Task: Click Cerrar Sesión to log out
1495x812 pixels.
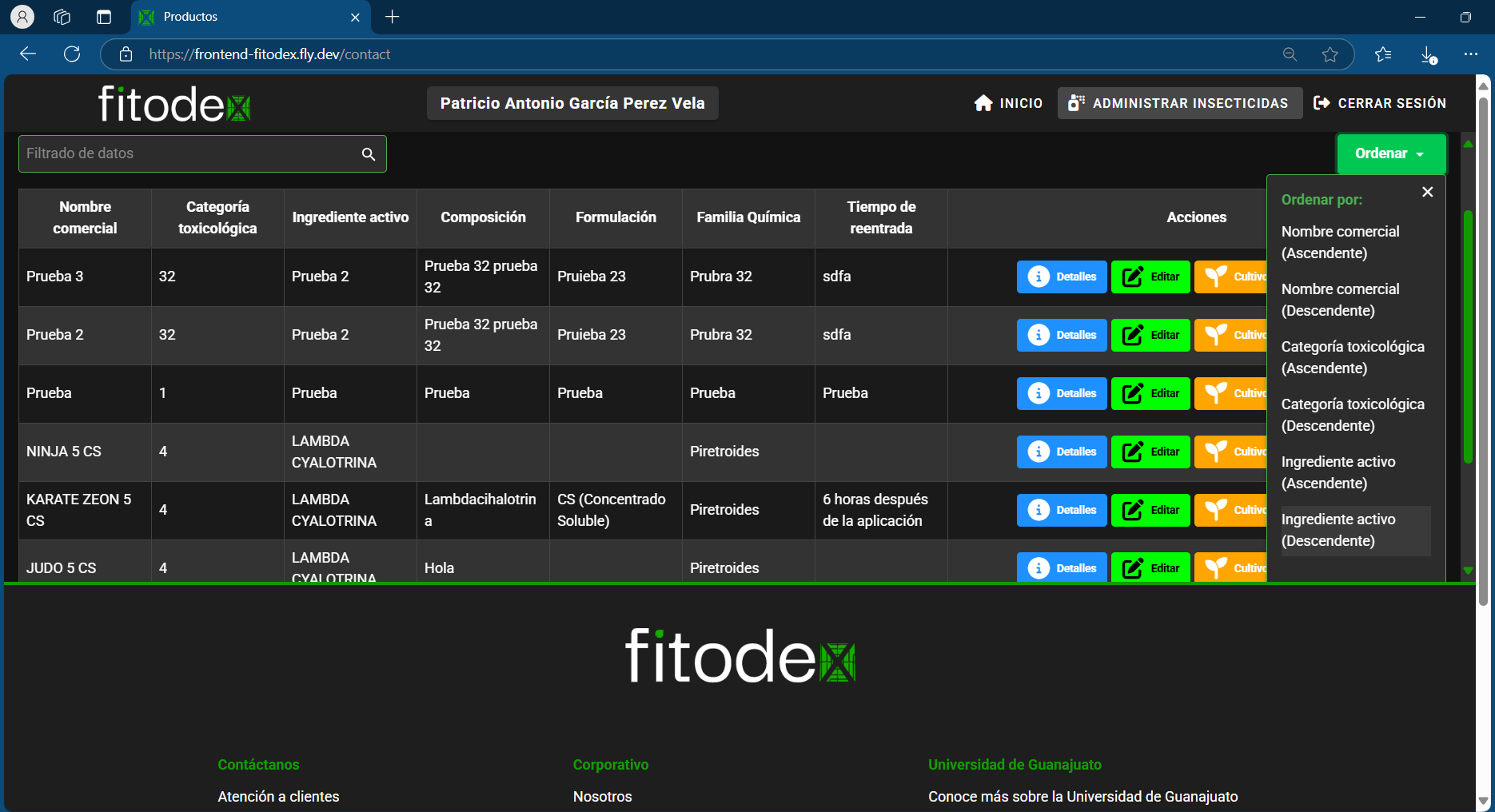Action: 1380,103
